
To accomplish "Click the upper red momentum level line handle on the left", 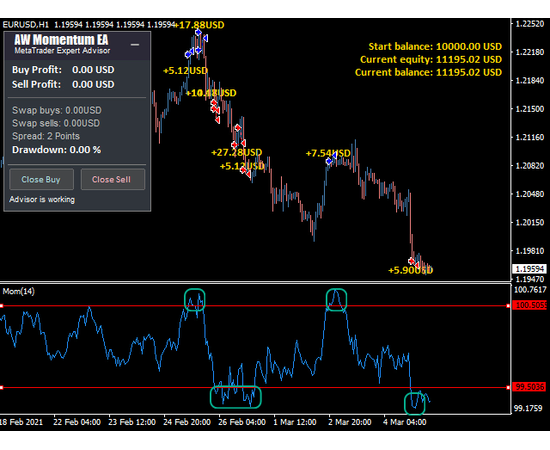I will coord(1,306).
